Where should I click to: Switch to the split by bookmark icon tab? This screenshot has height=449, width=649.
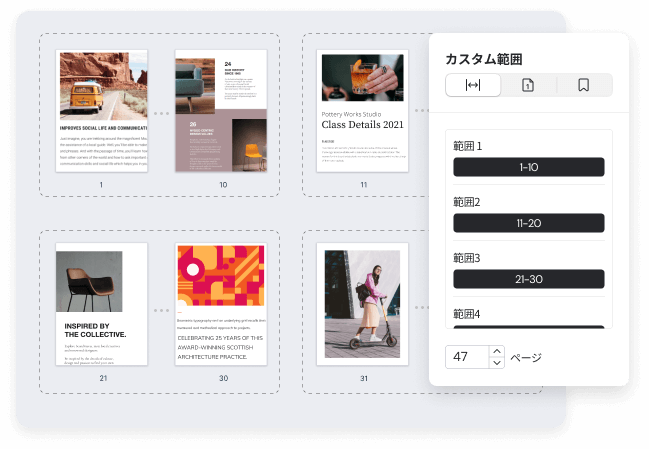[x=584, y=85]
